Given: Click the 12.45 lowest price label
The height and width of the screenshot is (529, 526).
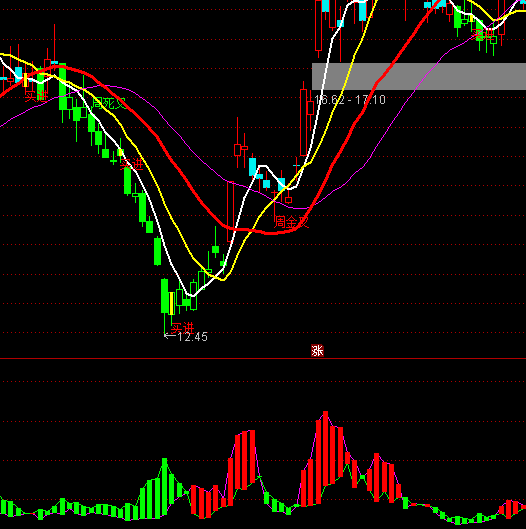Looking at the screenshot, I should 192,337.
